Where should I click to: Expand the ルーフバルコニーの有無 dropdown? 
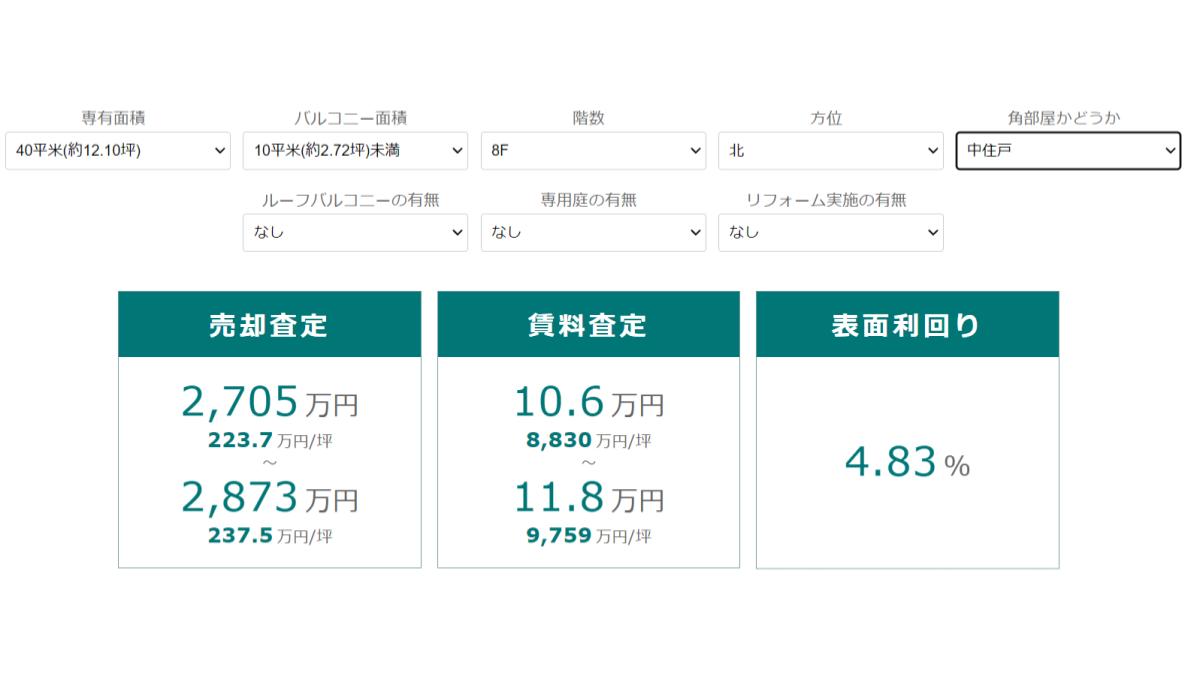355,232
